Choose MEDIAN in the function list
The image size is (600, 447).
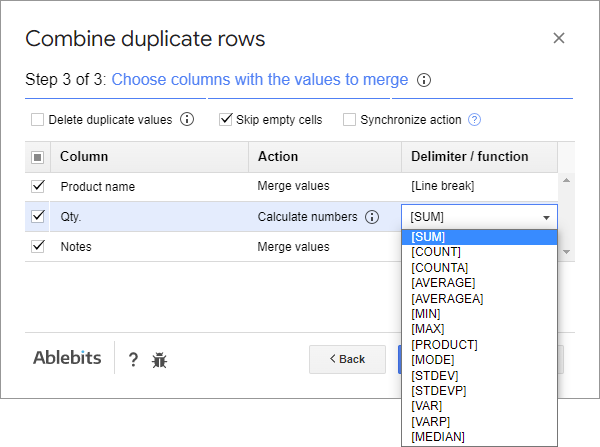(x=438, y=436)
